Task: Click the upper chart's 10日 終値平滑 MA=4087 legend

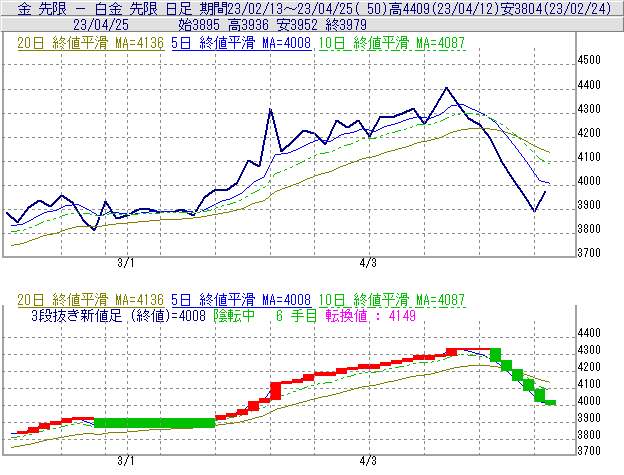Action: [x=392, y=43]
